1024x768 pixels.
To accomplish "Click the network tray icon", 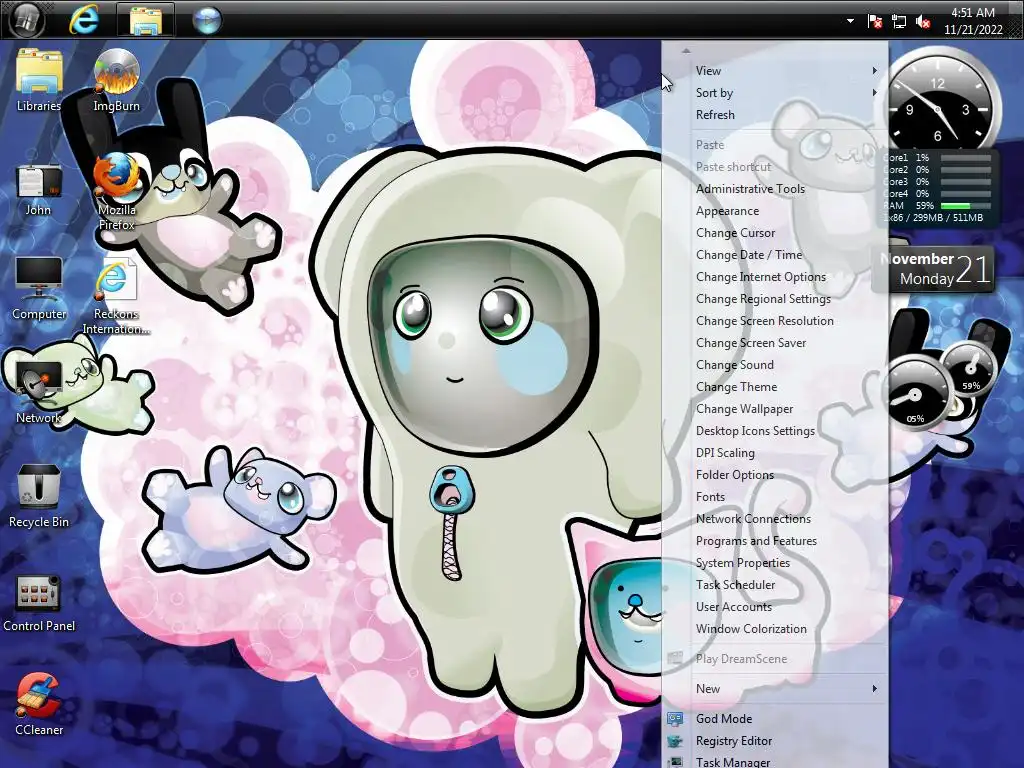I will [899, 22].
